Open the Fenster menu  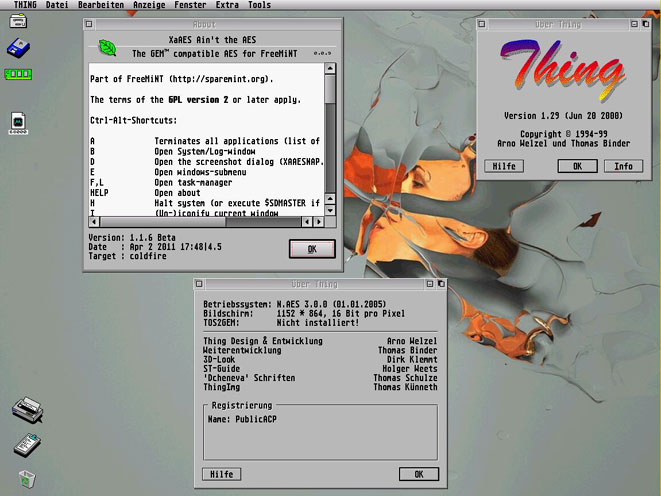click(x=190, y=5)
